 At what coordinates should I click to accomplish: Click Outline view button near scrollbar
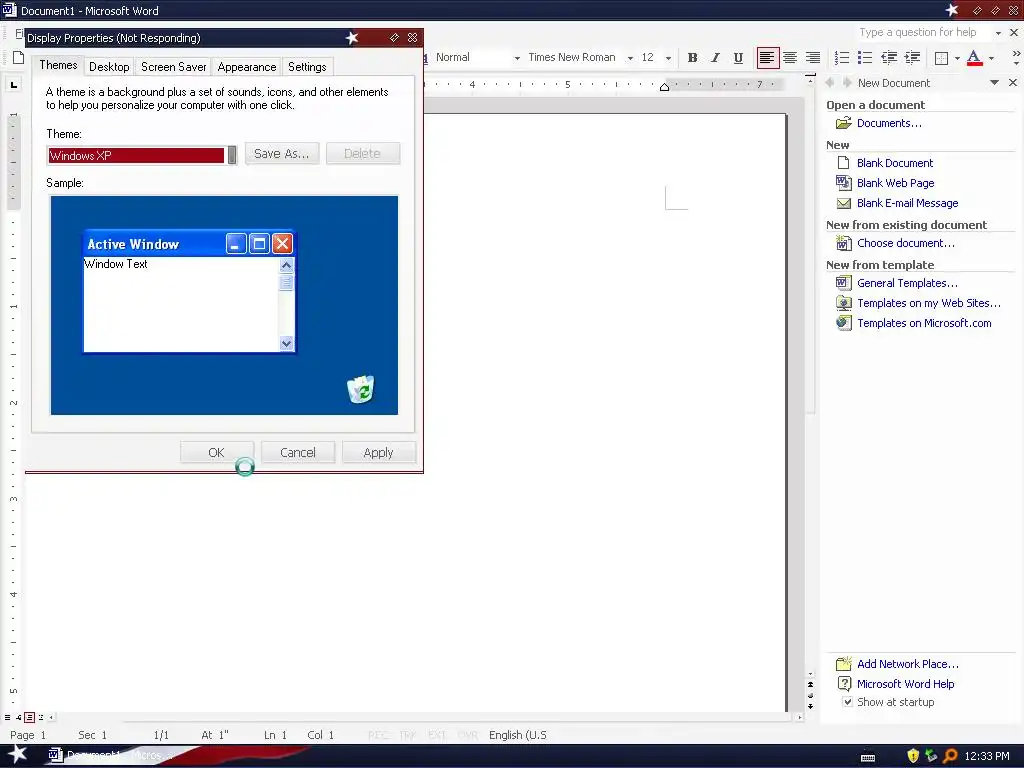(x=40, y=717)
